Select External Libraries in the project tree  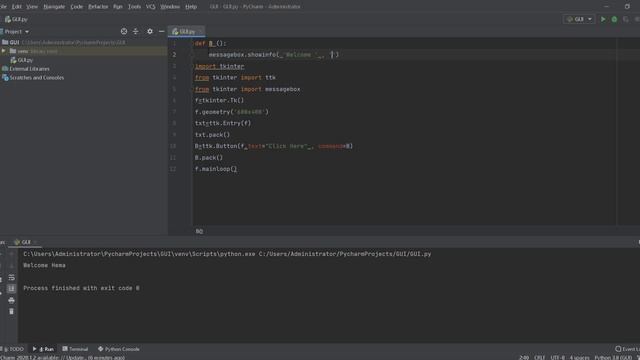29,69
